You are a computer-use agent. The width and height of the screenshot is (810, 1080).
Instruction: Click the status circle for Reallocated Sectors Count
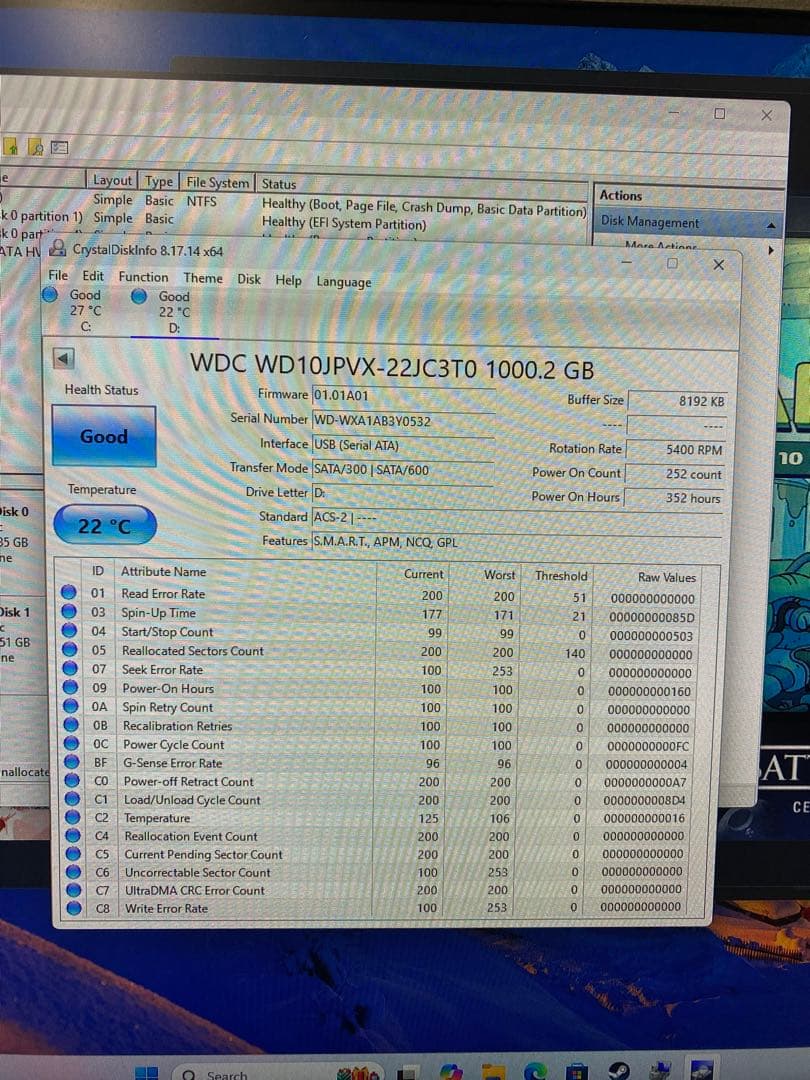pyautogui.click(x=70, y=649)
